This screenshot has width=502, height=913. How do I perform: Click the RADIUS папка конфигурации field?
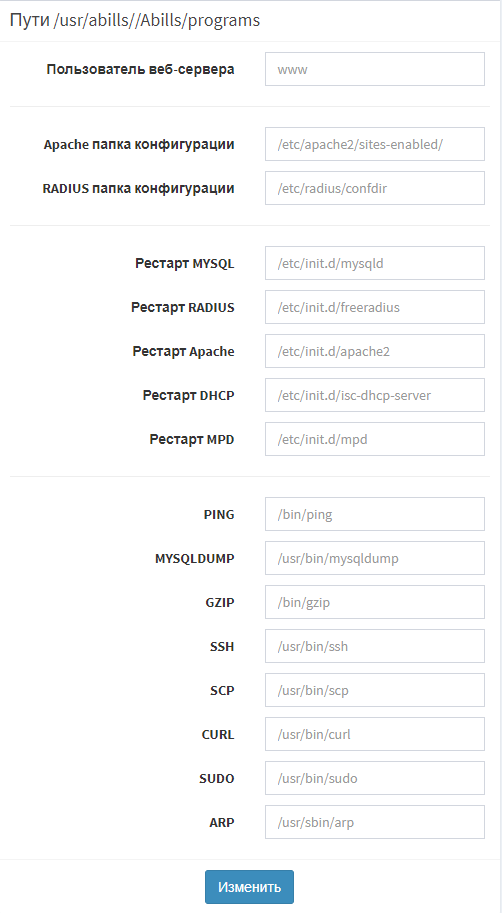(x=374, y=188)
